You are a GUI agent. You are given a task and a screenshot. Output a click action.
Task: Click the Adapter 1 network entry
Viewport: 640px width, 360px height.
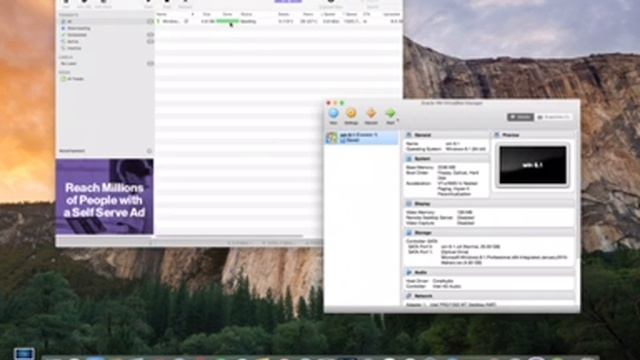click(451, 304)
